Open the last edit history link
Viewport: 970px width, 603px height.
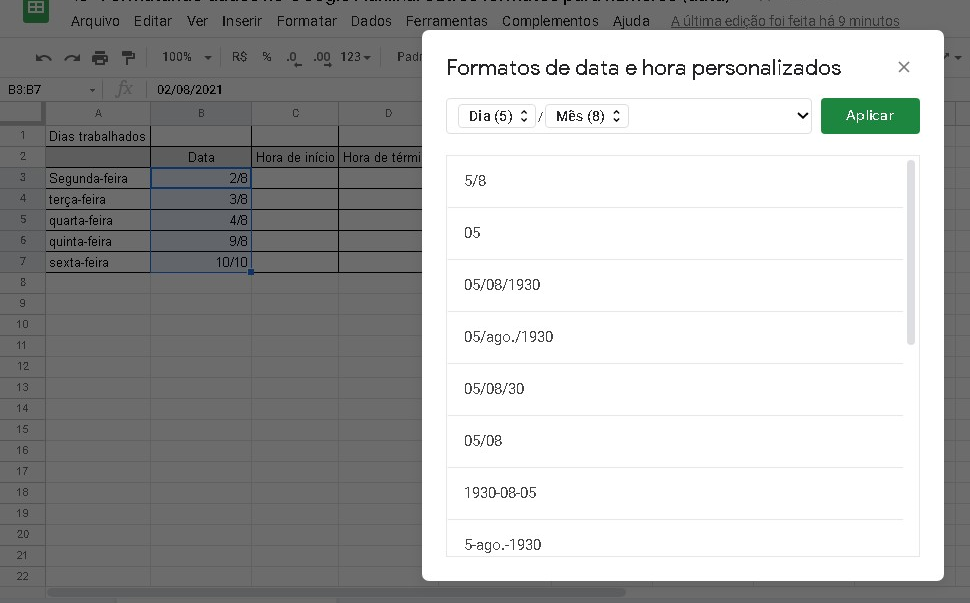784,20
